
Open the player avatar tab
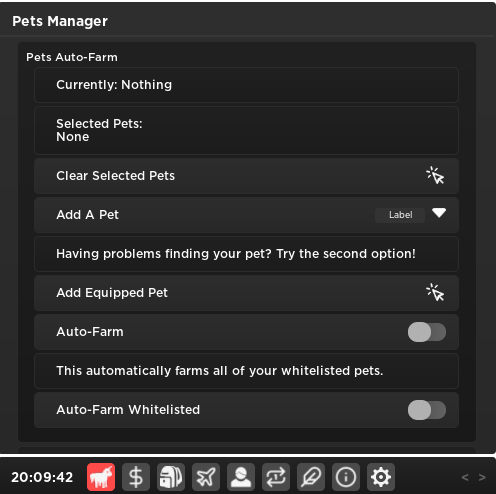pyautogui.click(x=241, y=477)
